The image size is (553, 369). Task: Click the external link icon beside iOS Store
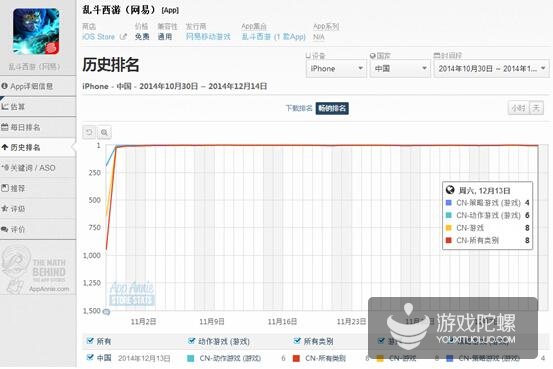pyautogui.click(x=123, y=36)
